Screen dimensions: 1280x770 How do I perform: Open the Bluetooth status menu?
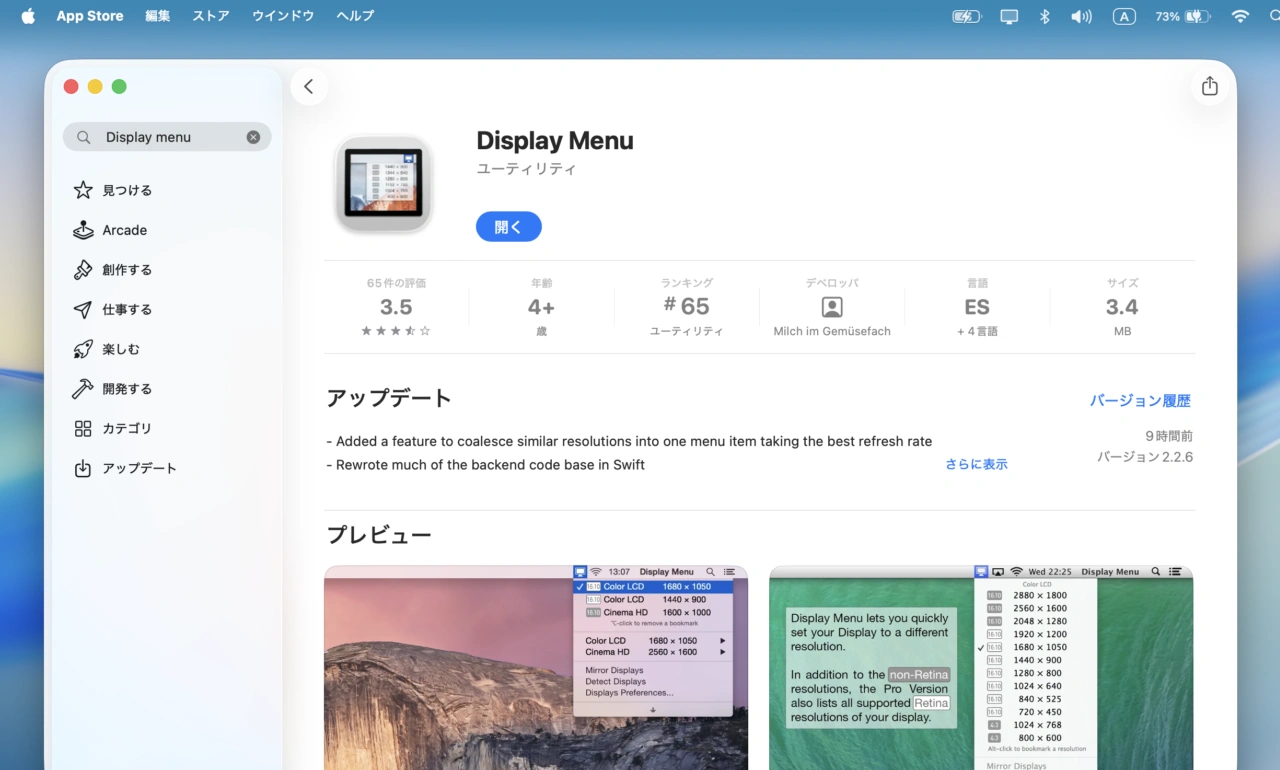point(1043,16)
